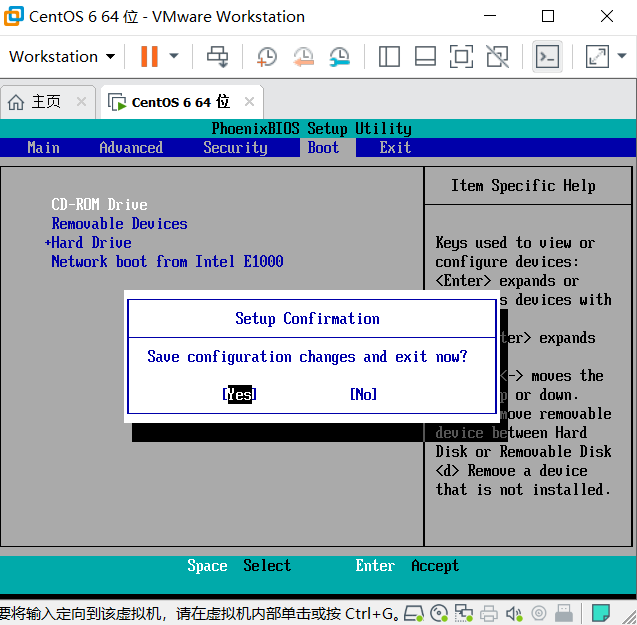Close the 主页 tab

81,101
